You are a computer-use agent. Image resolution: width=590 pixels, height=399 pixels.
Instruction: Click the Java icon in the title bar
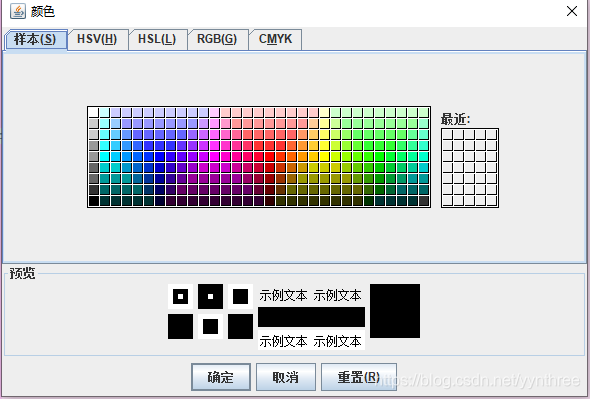pyautogui.click(x=18, y=11)
